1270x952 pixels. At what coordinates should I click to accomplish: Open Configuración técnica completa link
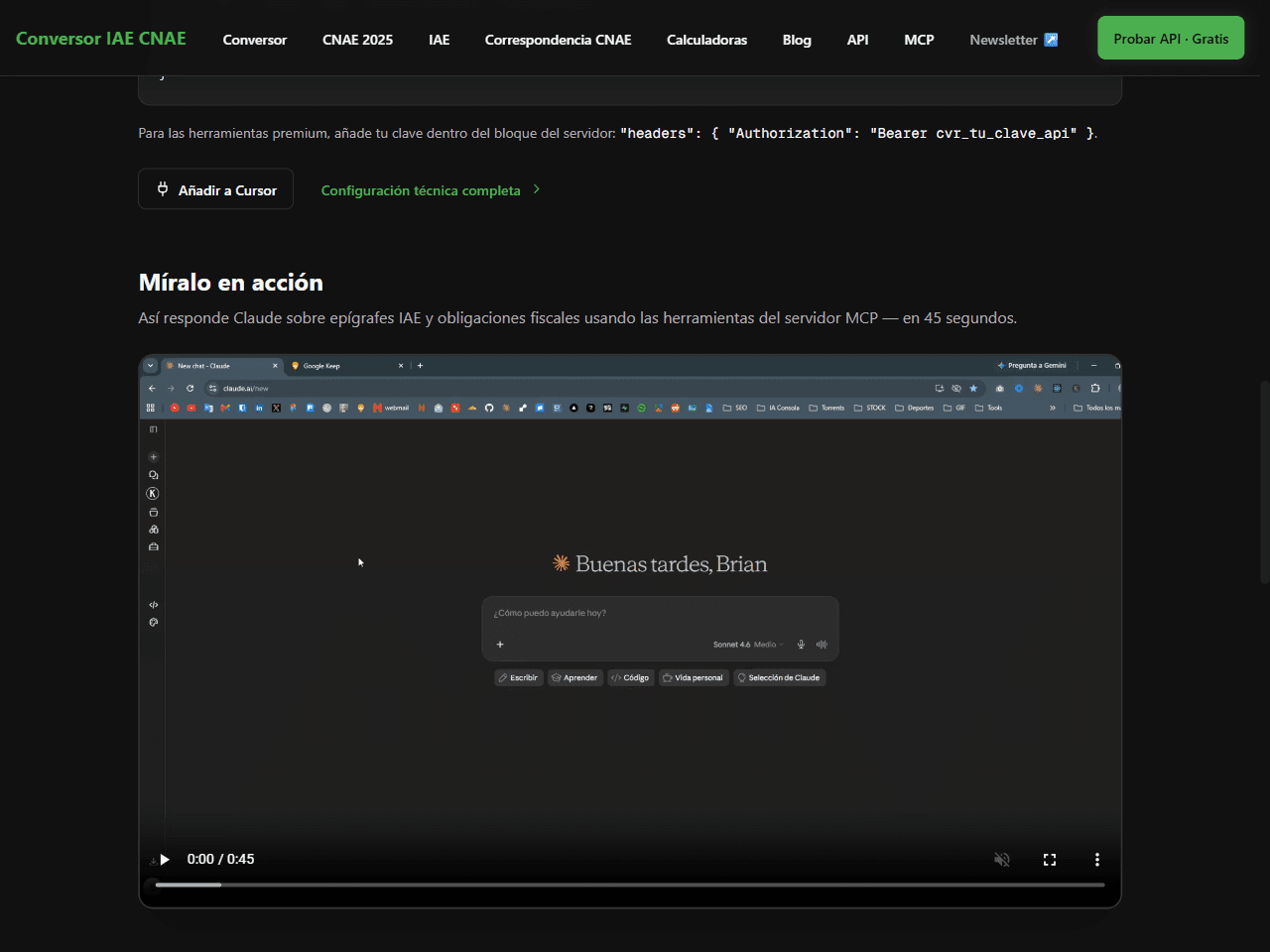431,190
